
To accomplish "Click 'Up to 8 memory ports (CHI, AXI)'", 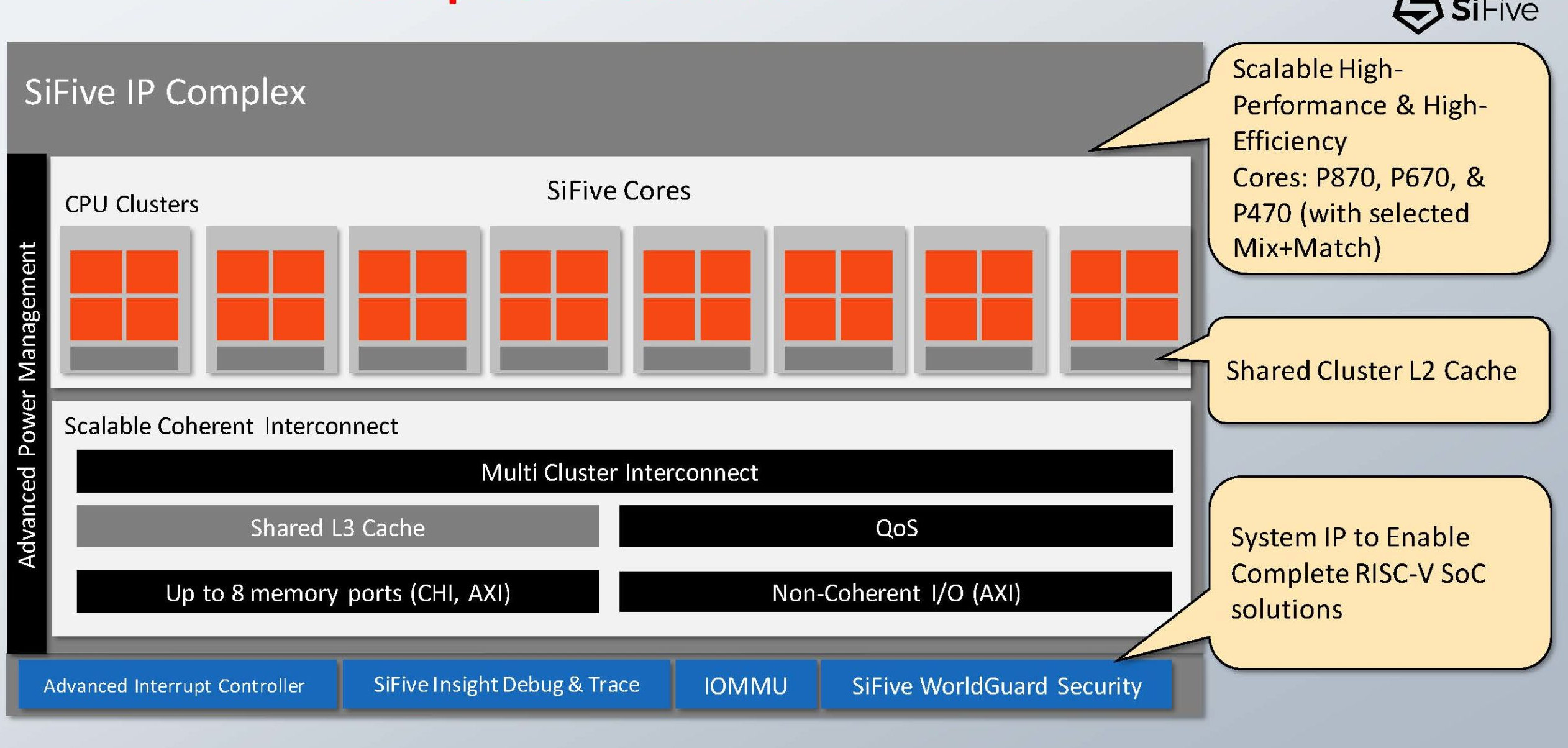I will tap(338, 592).
